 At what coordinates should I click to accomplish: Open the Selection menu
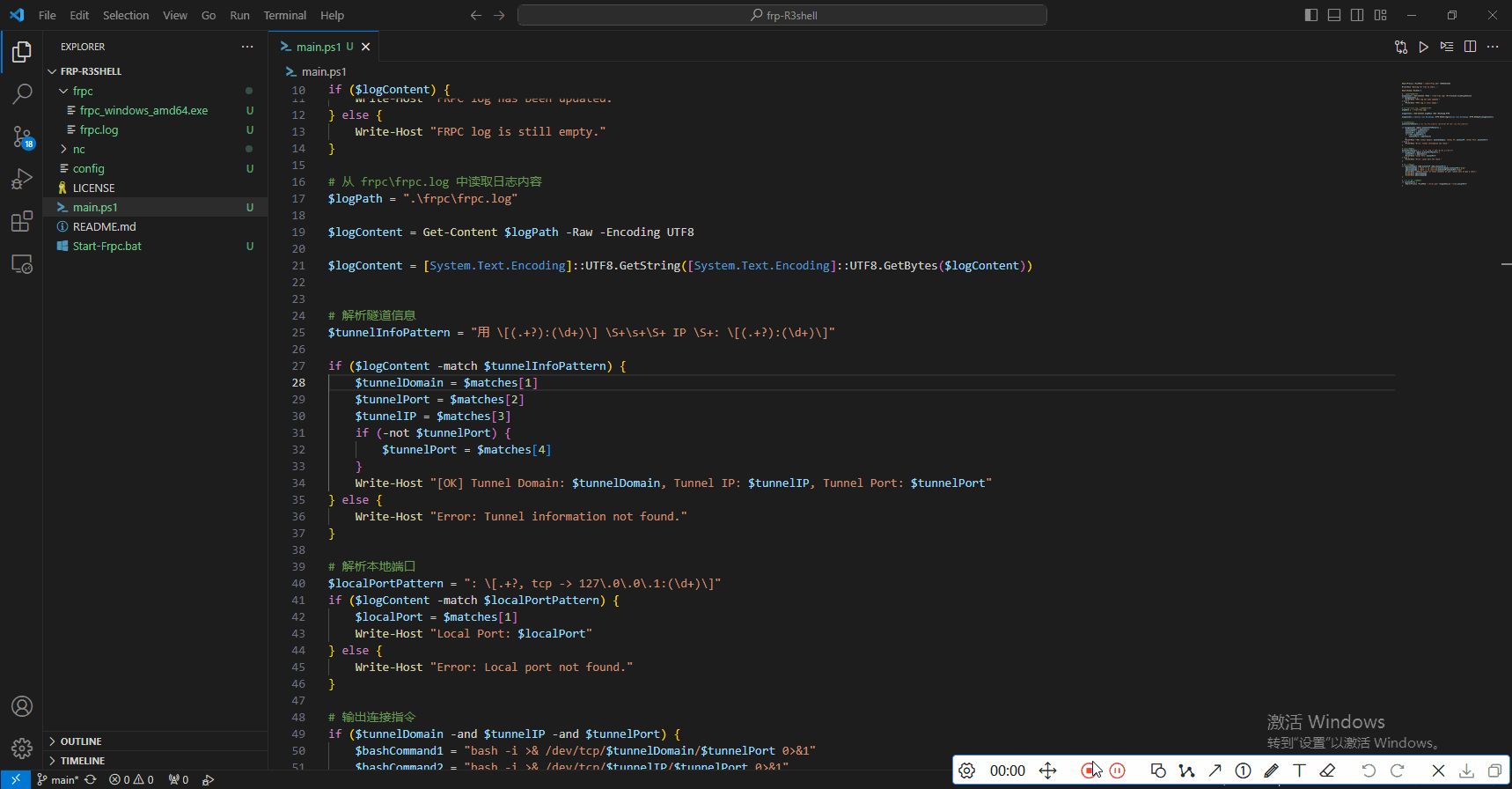coord(126,15)
